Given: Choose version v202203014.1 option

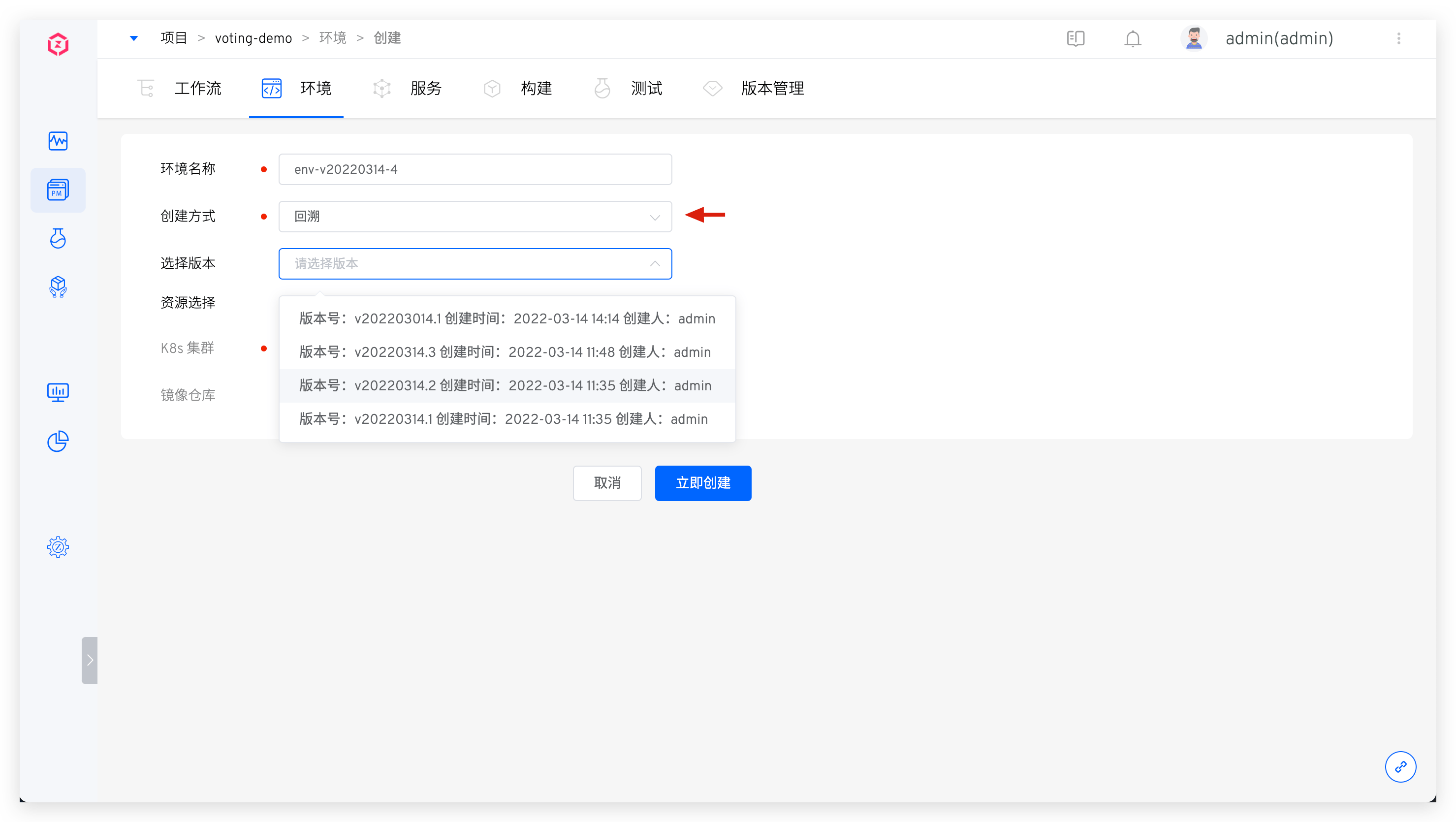Looking at the screenshot, I should point(506,319).
